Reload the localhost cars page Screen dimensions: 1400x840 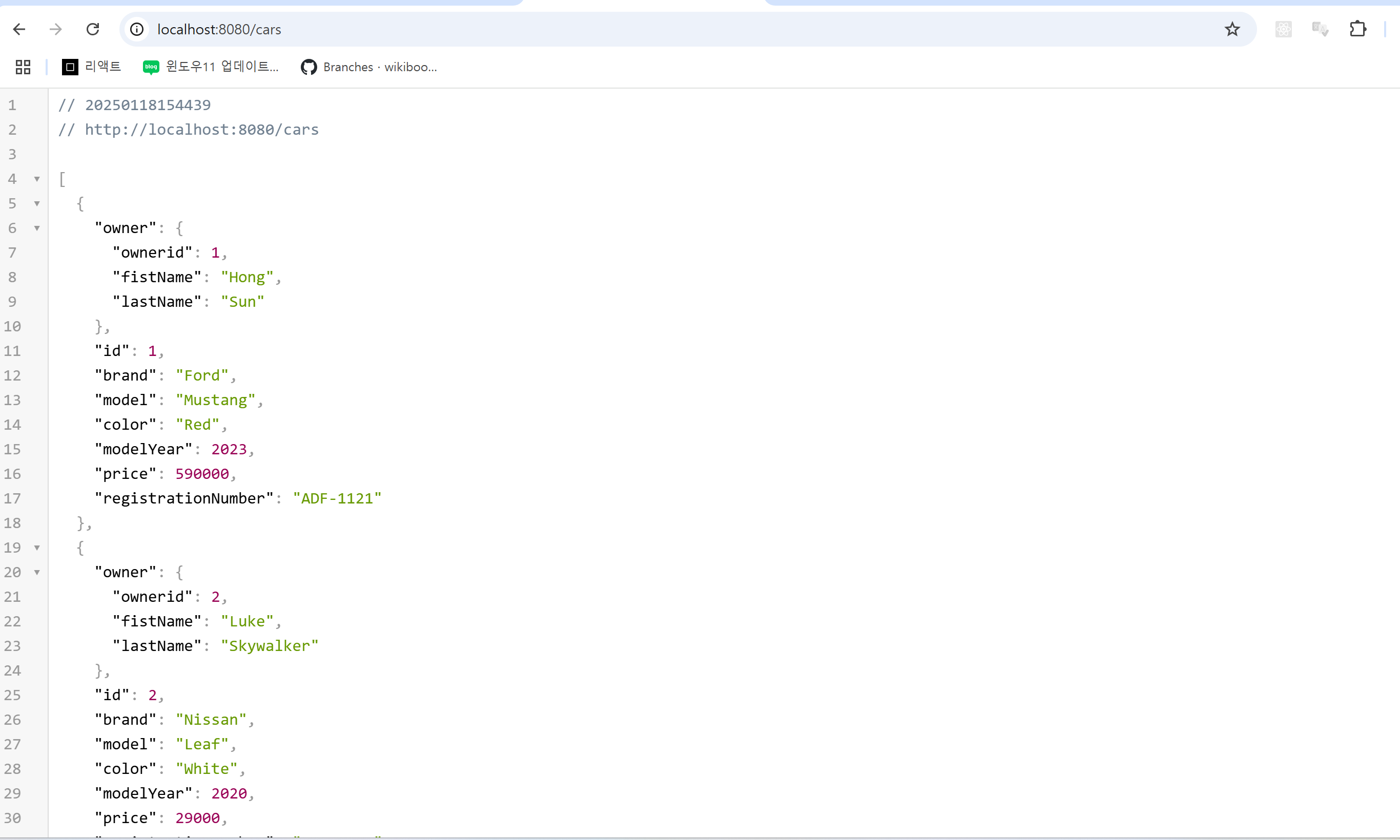(x=93, y=29)
